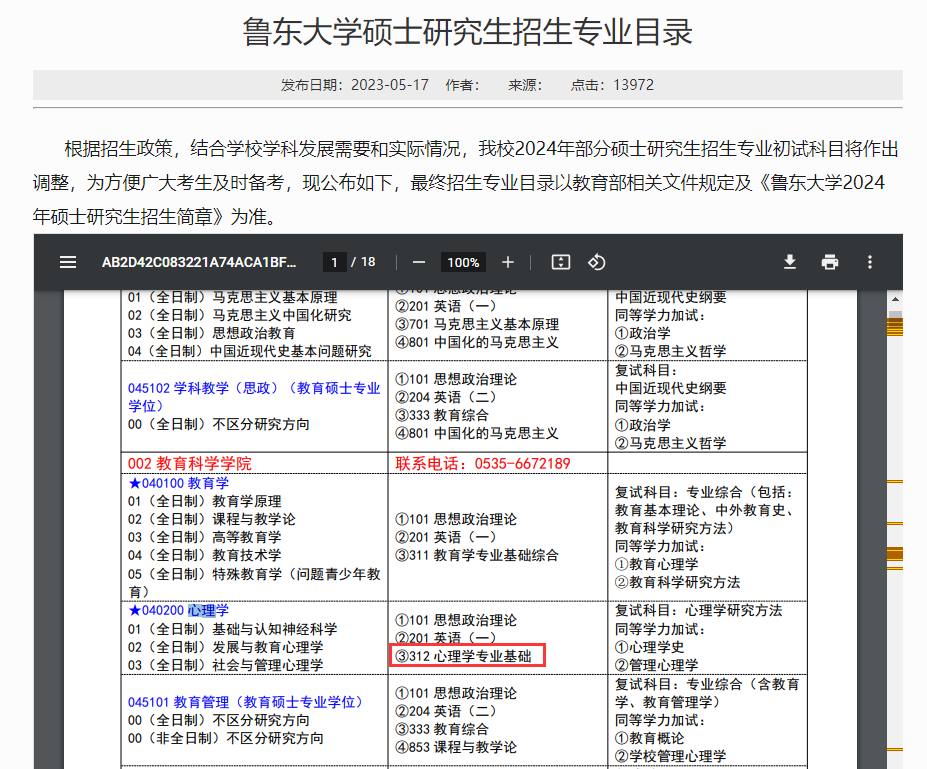Click the publish date 2023-05-17
Image resolution: width=927 pixels, height=769 pixels.
(390, 85)
